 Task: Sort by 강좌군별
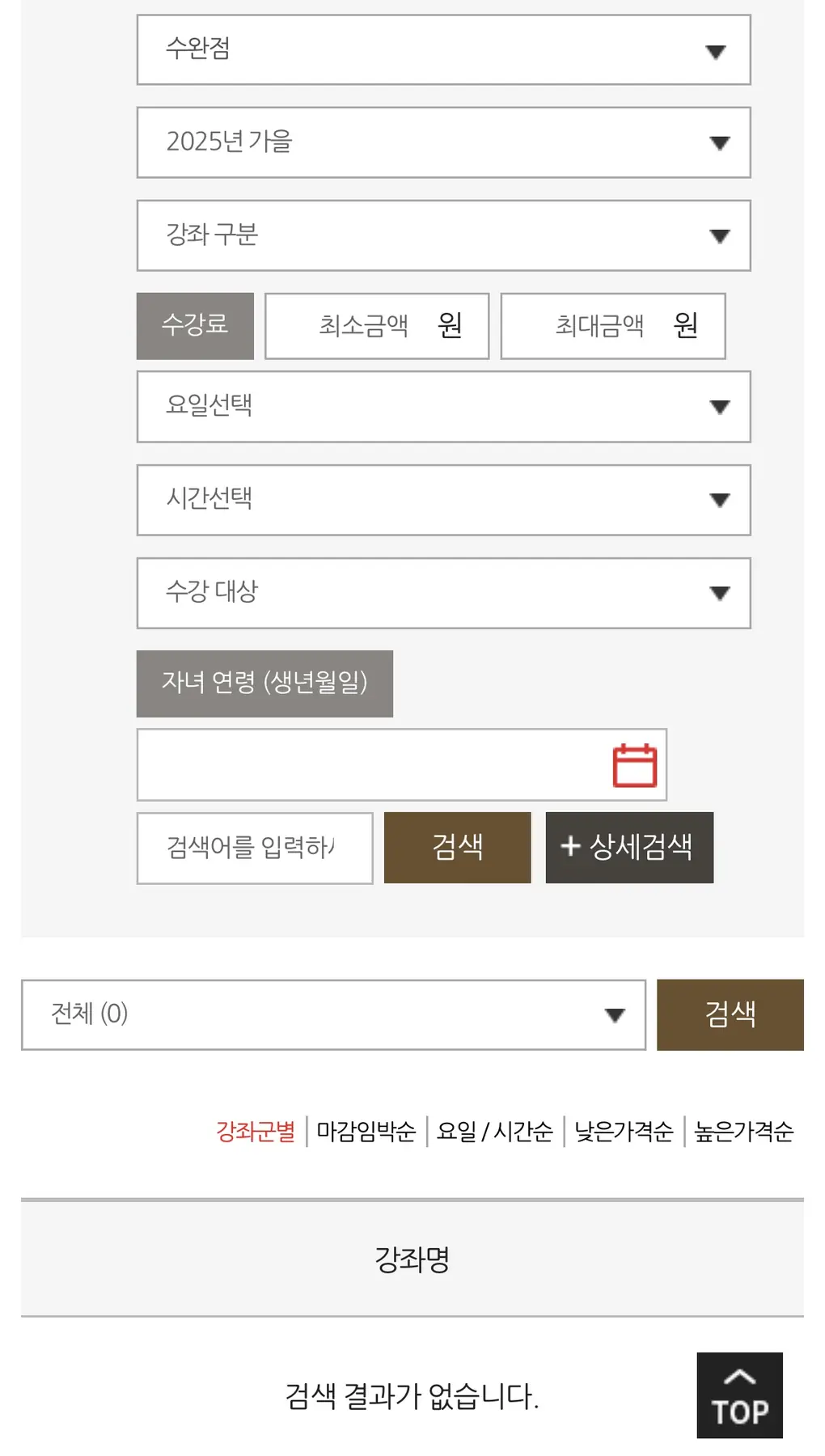click(256, 1131)
